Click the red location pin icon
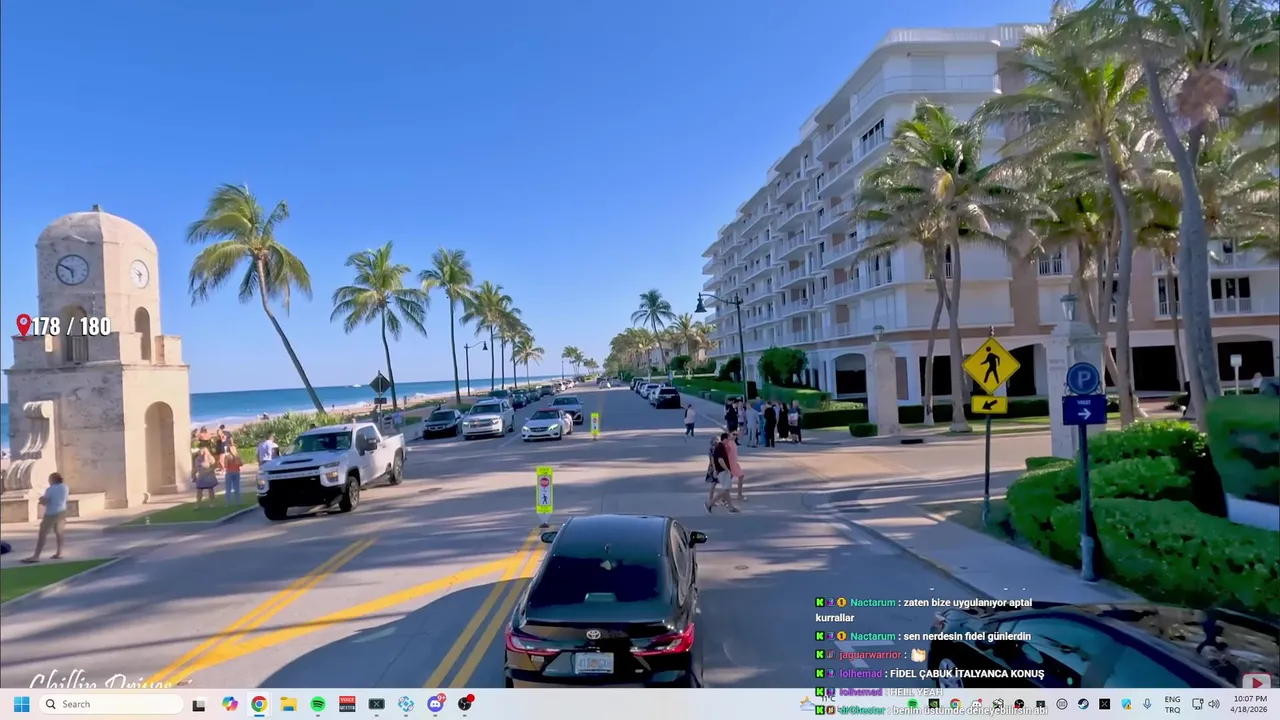Image resolution: width=1280 pixels, height=720 pixels. click(23, 325)
